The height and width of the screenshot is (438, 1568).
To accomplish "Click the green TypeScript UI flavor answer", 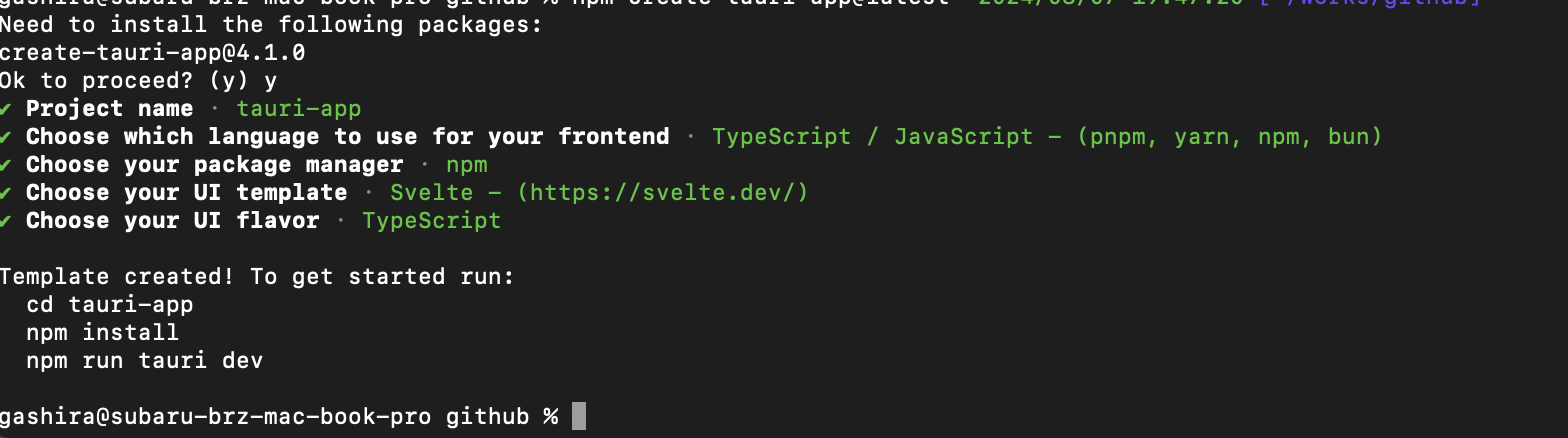I will click(431, 220).
